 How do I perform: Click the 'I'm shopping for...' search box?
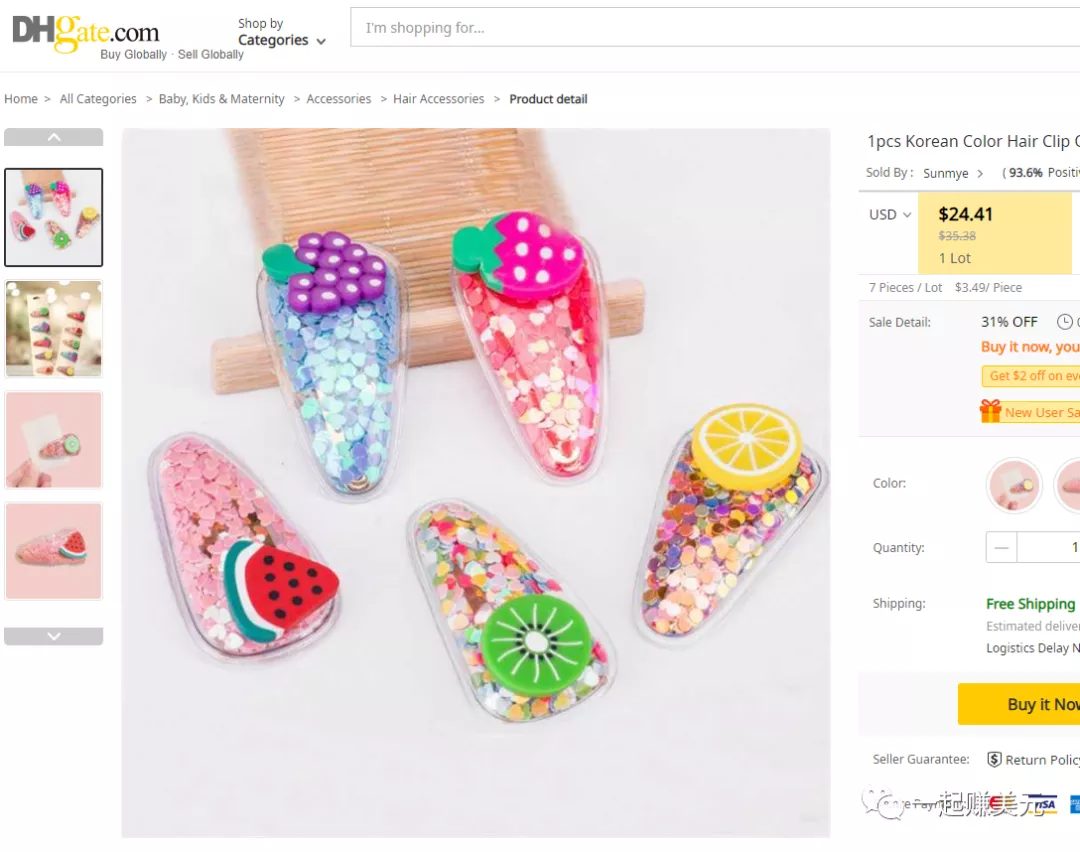(700, 28)
